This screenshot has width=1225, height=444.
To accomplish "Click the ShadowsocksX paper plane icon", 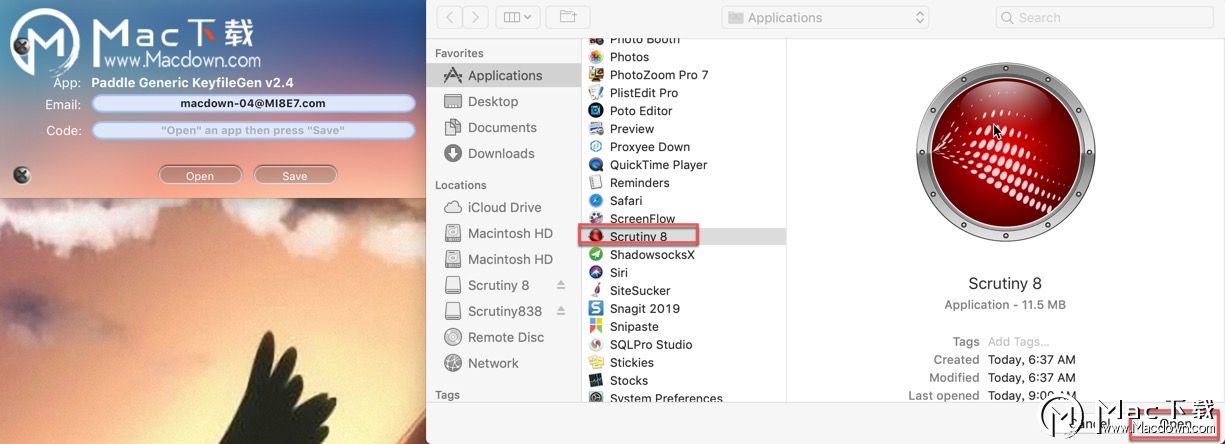I will tap(596, 255).
